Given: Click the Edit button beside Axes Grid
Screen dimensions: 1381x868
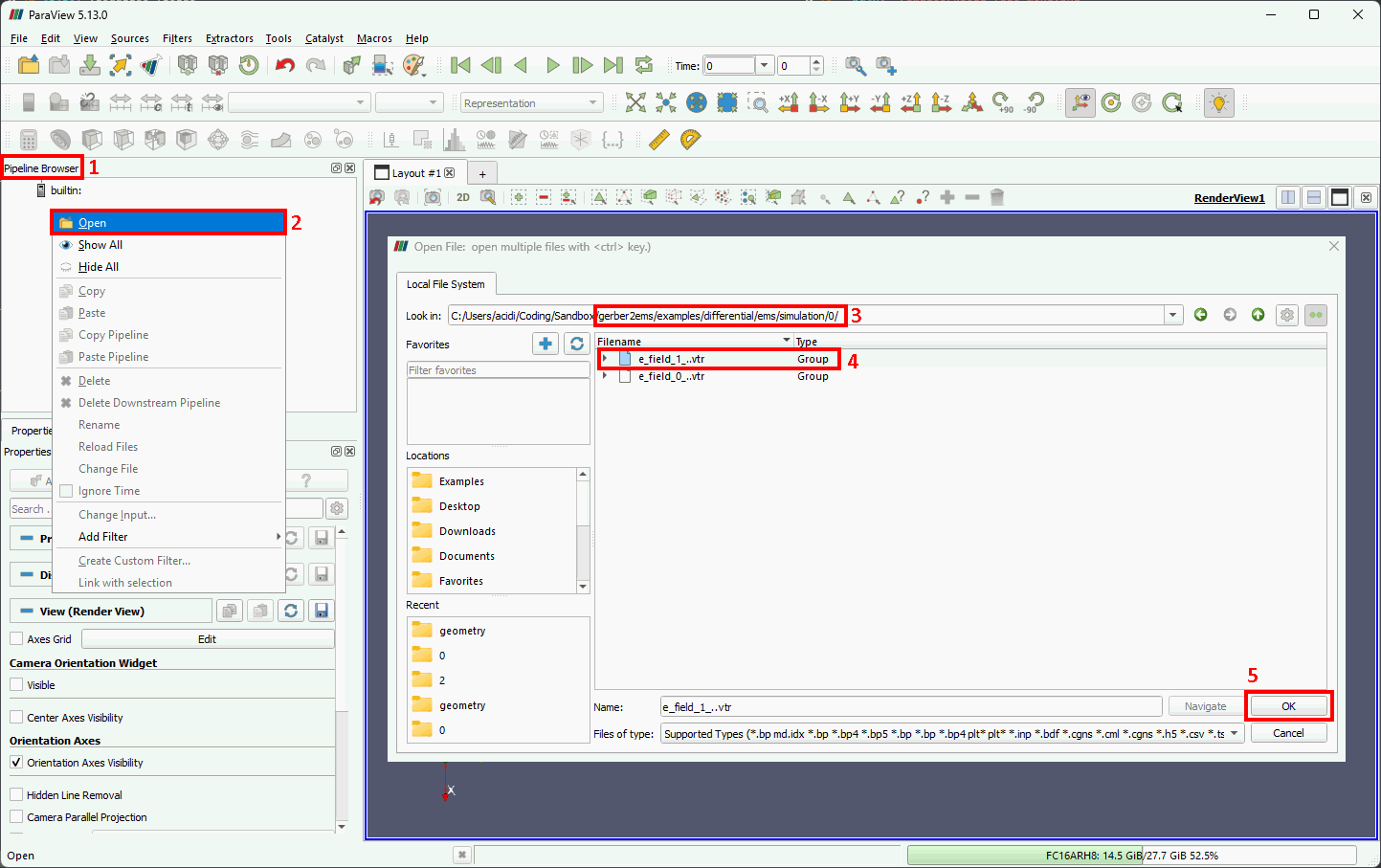Looking at the screenshot, I should [x=208, y=638].
